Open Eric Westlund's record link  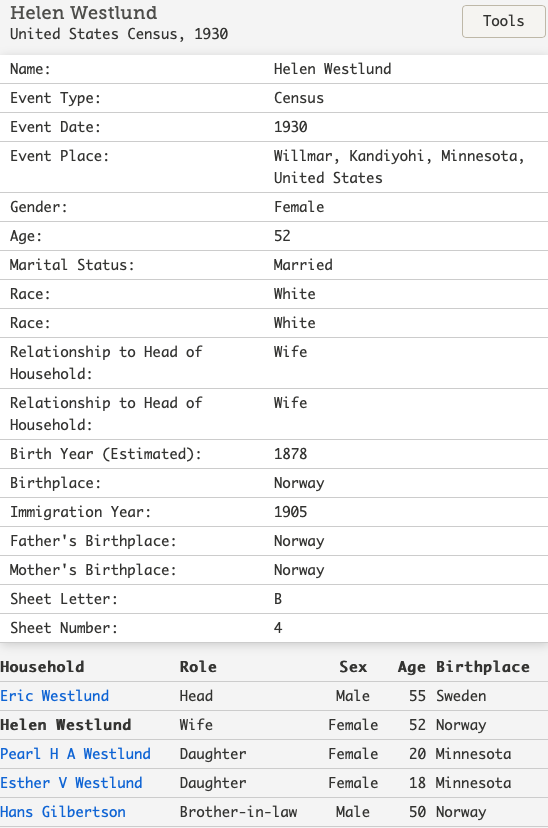pyautogui.click(x=54, y=696)
